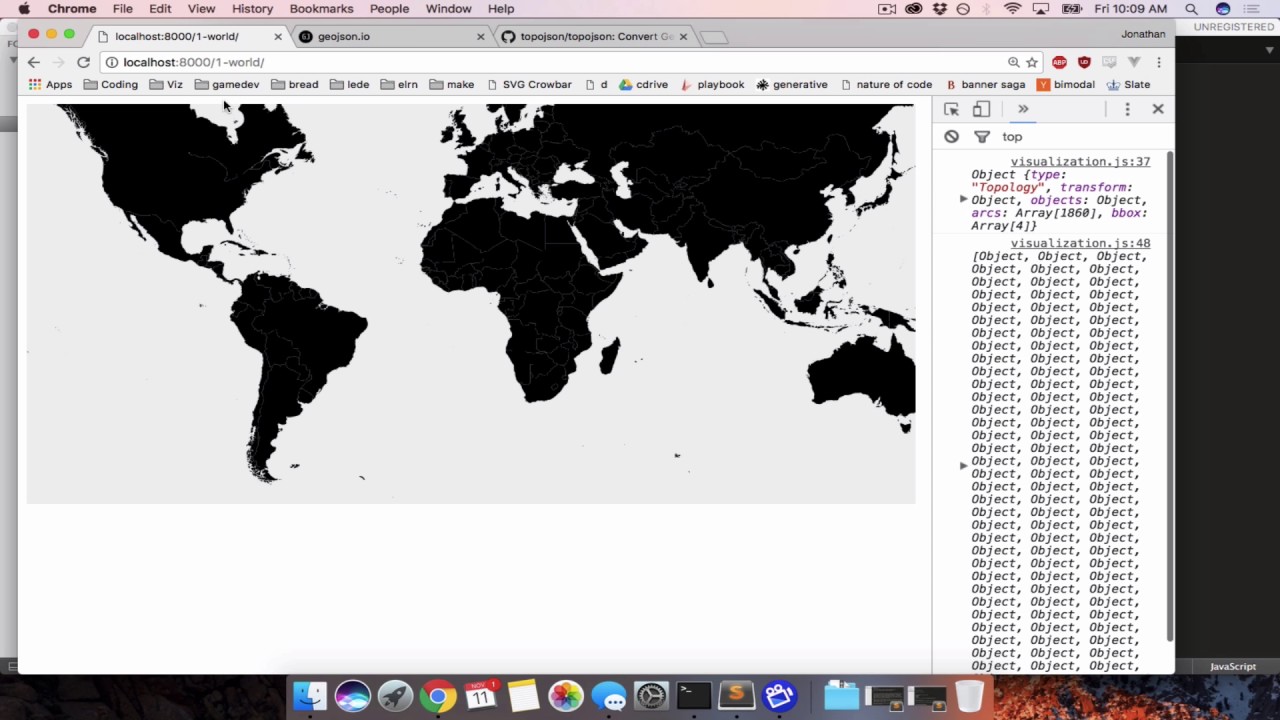1280x720 pixels.
Task: Open the View menu
Action: click(x=201, y=9)
